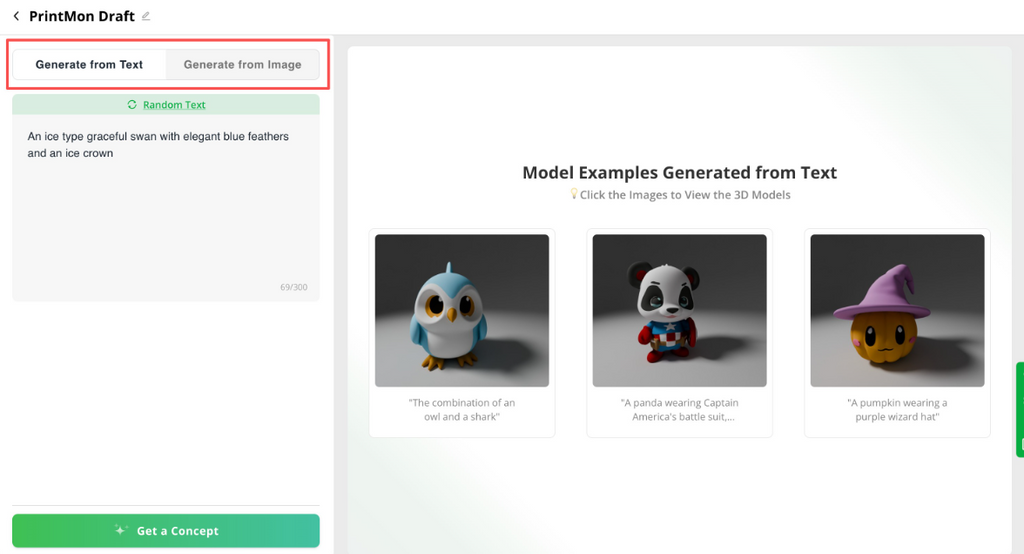Screen dimensions: 1024x554
Task: Click the 69/300 character counter
Action: click(293, 288)
